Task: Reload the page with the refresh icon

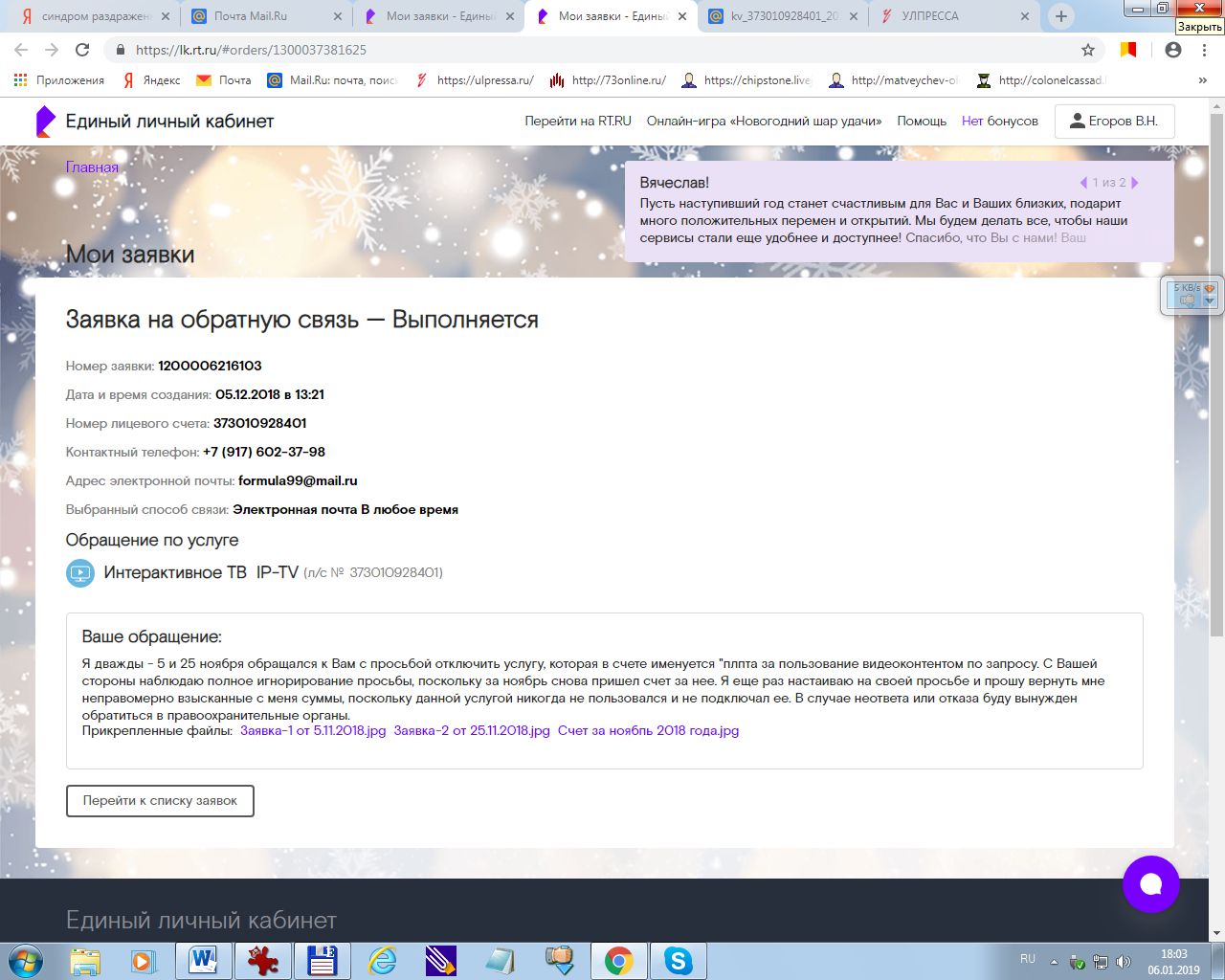Action: (82, 50)
